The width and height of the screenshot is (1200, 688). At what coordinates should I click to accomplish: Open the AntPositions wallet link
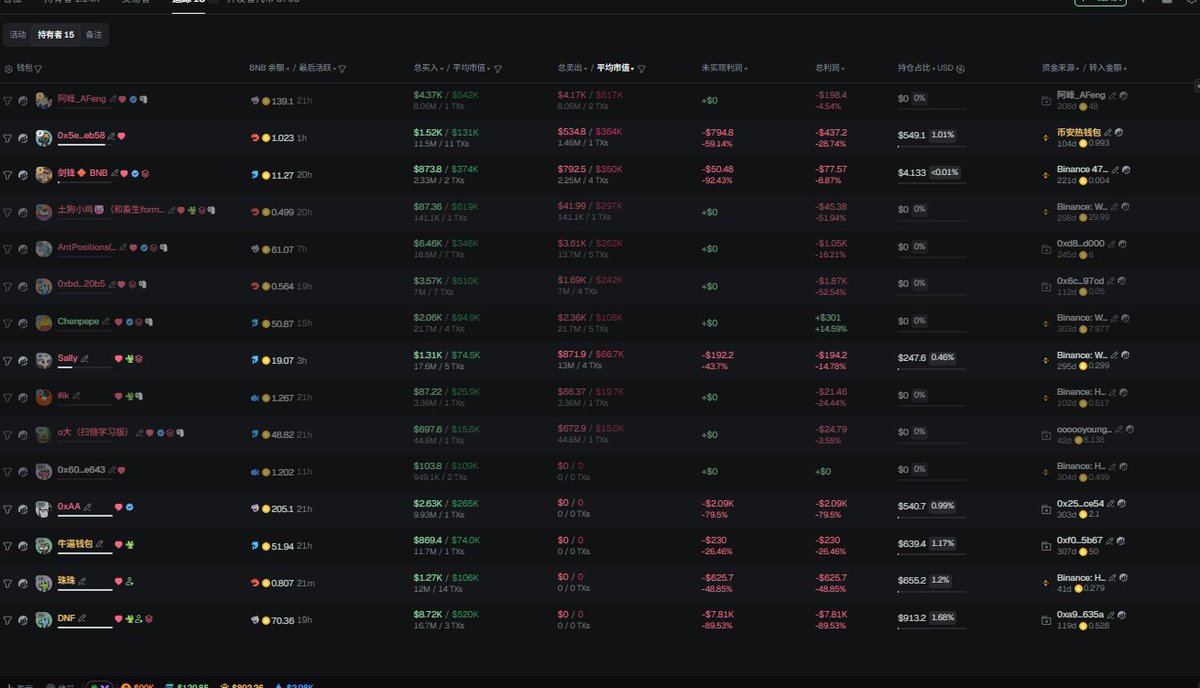coord(87,247)
